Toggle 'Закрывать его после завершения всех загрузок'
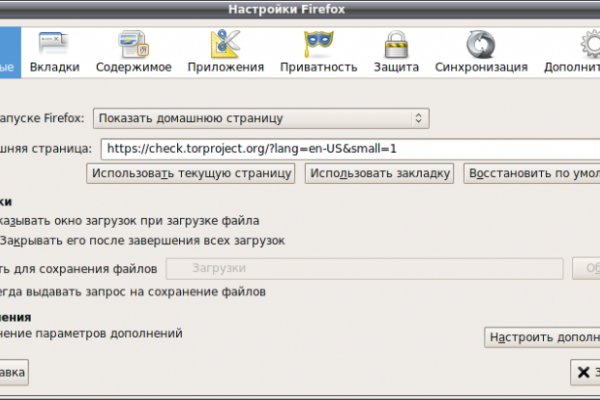The image size is (600, 400). pyautogui.click(x=142, y=241)
